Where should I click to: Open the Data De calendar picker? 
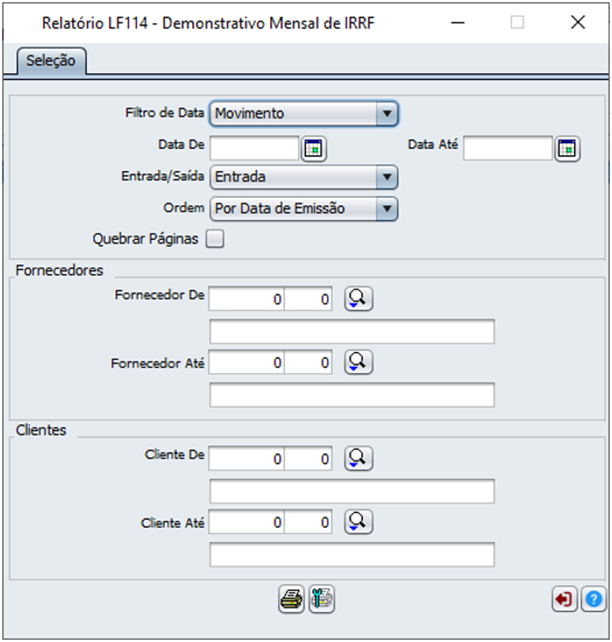click(314, 149)
